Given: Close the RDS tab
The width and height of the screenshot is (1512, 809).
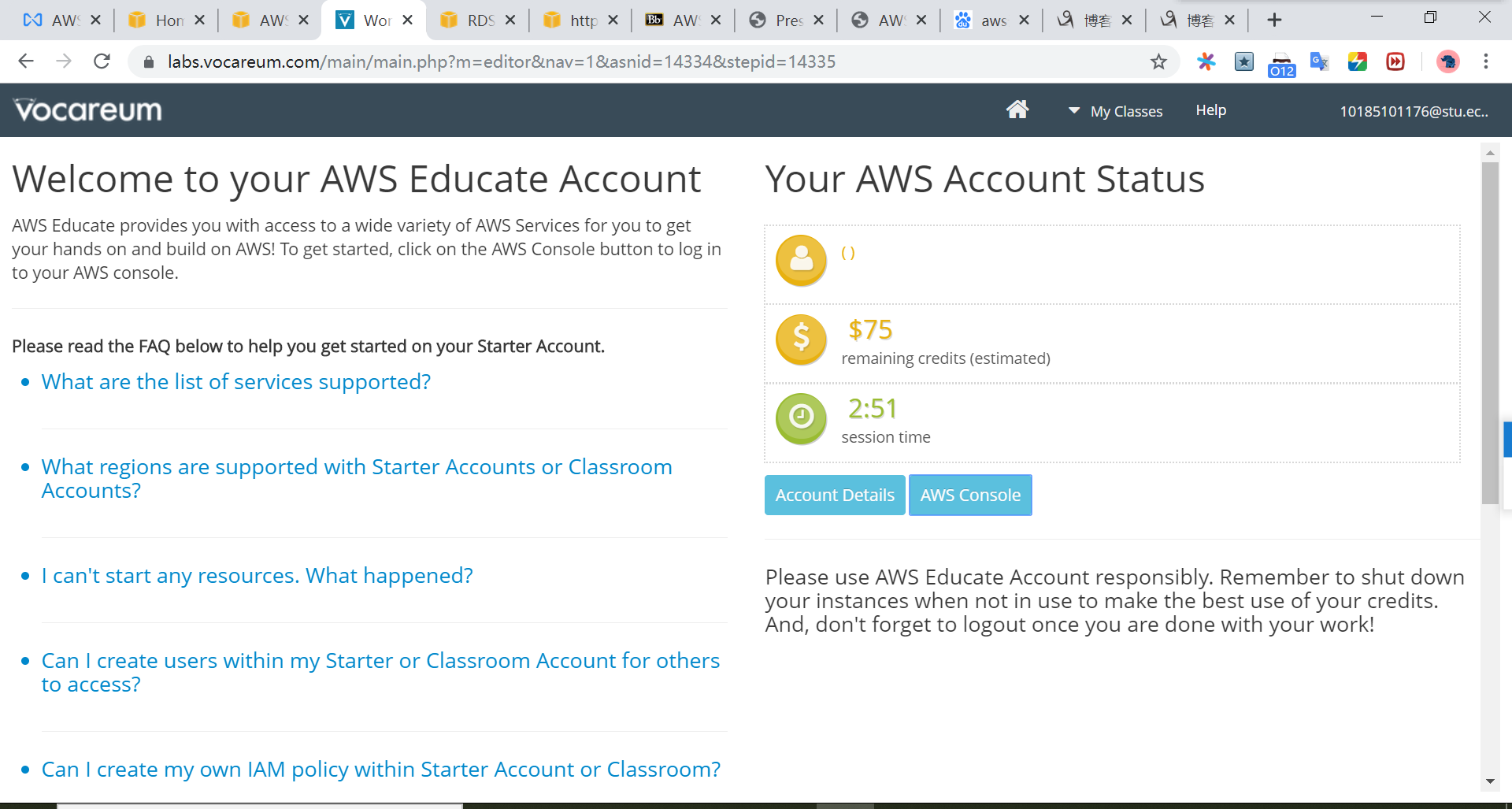Looking at the screenshot, I should click(x=510, y=20).
